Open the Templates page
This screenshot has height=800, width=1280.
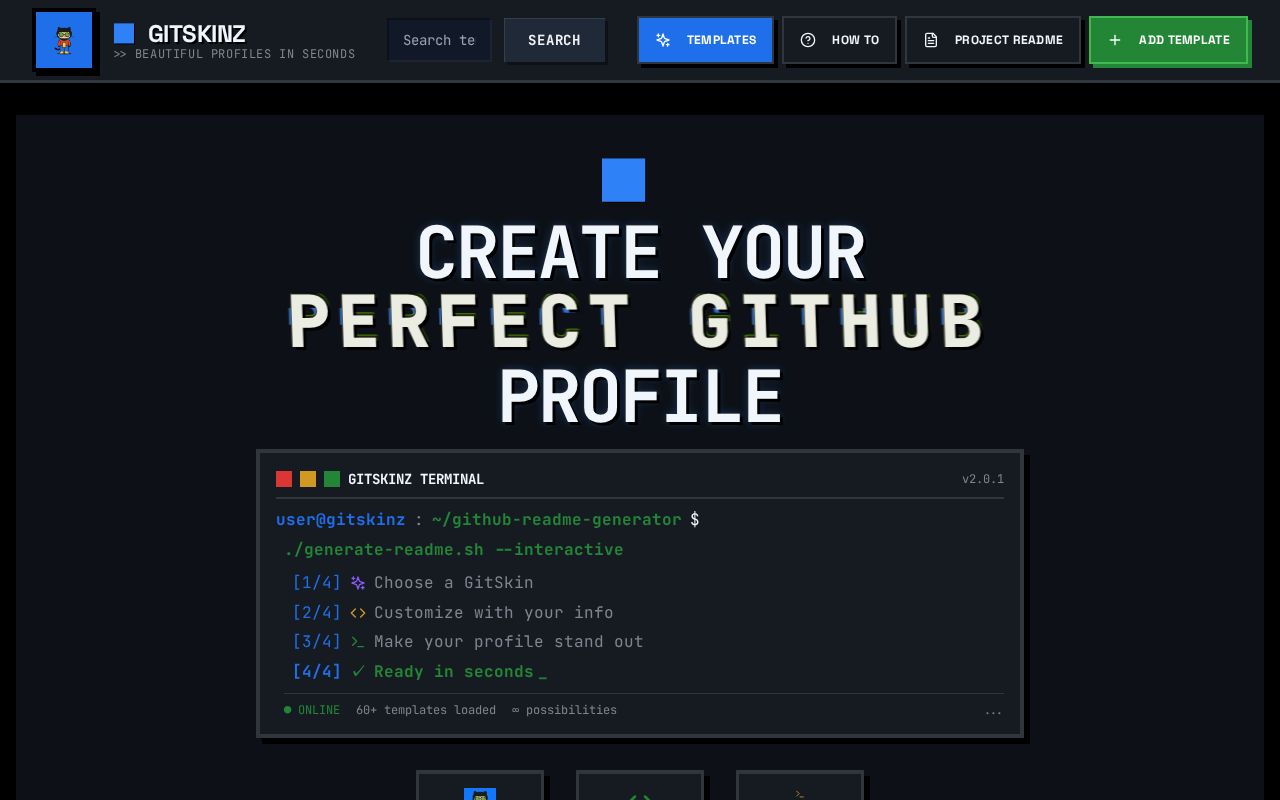point(705,40)
